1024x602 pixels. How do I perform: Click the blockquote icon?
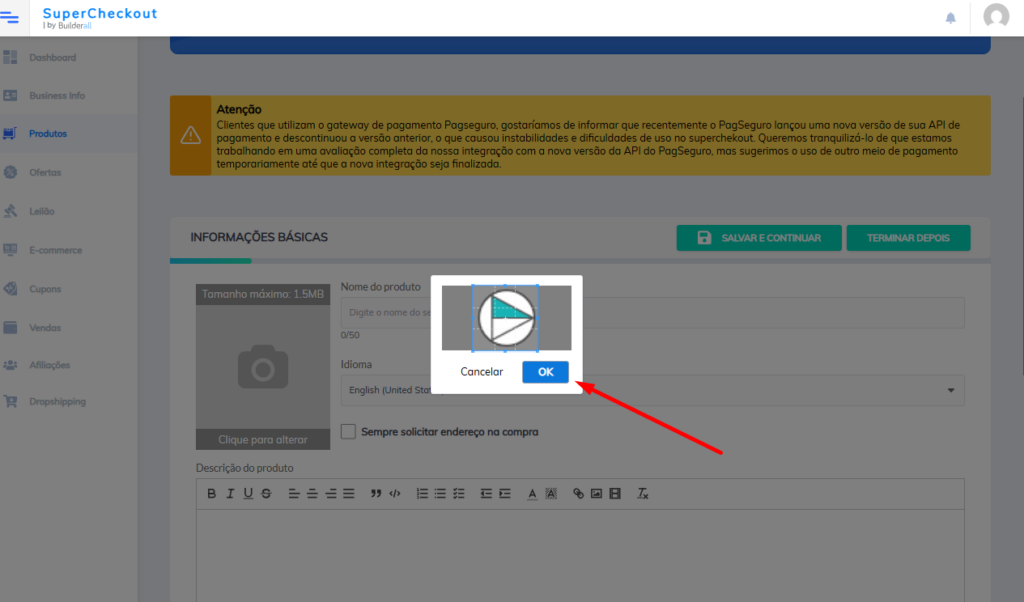point(376,494)
